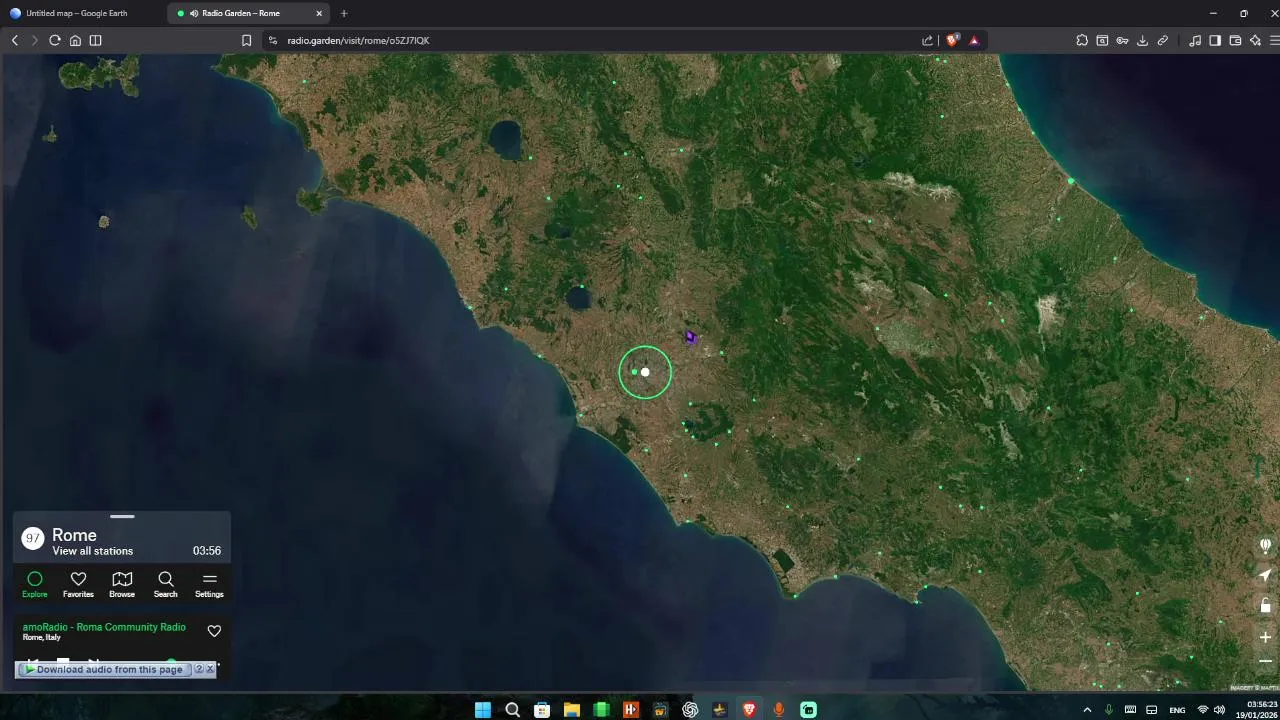This screenshot has width=1280, height=720.
Task: Open the ENG language switcher
Action: pyautogui.click(x=1177, y=710)
